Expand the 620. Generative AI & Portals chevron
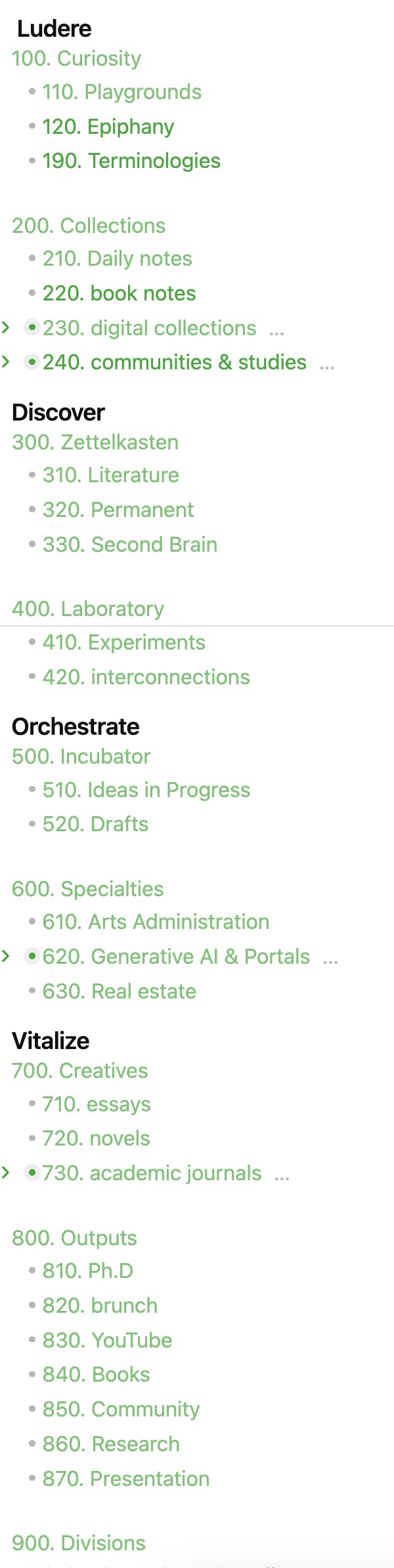Screen dimensions: 394x1568 click(x=6, y=956)
